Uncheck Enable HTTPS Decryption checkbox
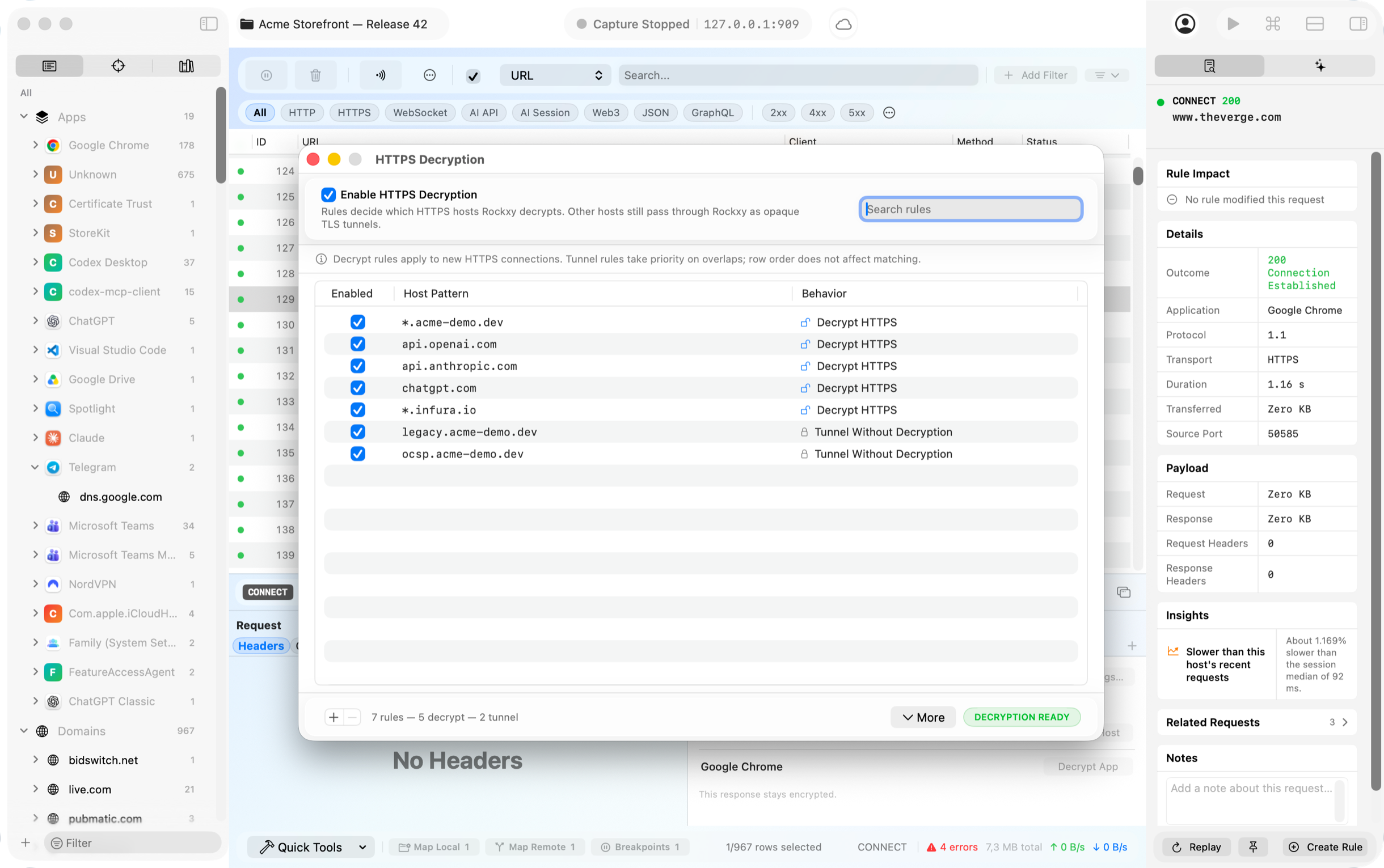Viewport: 1384px width, 868px height. (328, 194)
